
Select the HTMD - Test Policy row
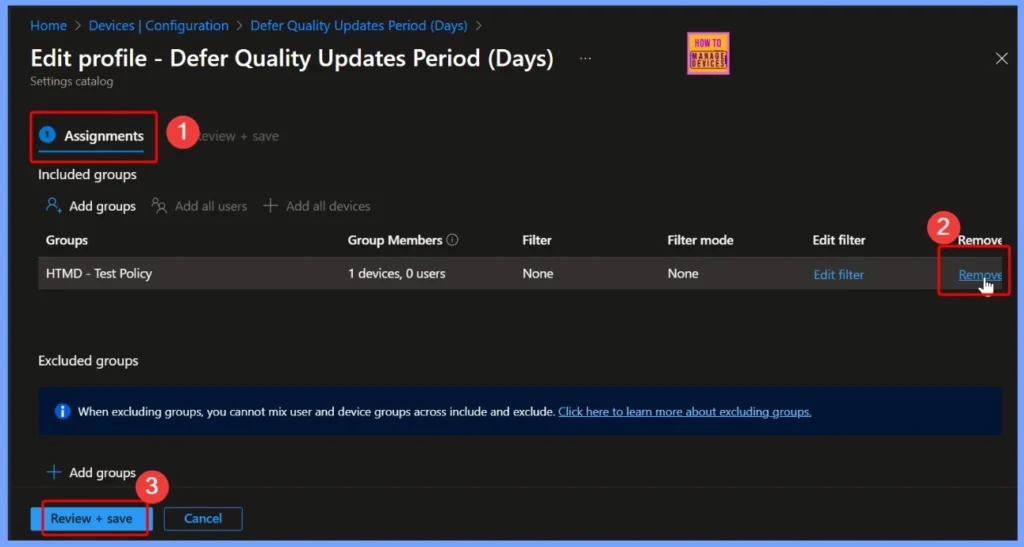coord(190,274)
